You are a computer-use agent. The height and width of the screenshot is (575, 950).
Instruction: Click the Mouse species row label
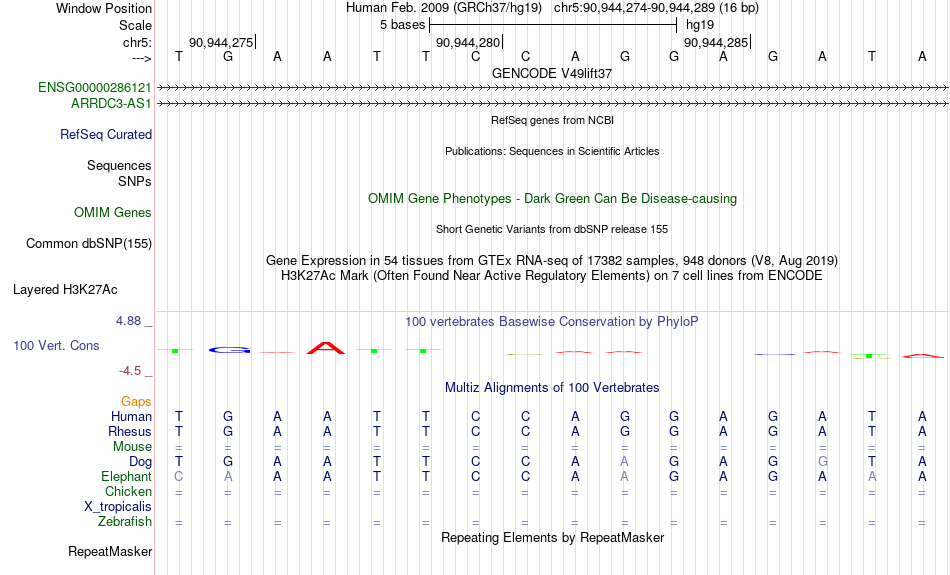(x=132, y=447)
